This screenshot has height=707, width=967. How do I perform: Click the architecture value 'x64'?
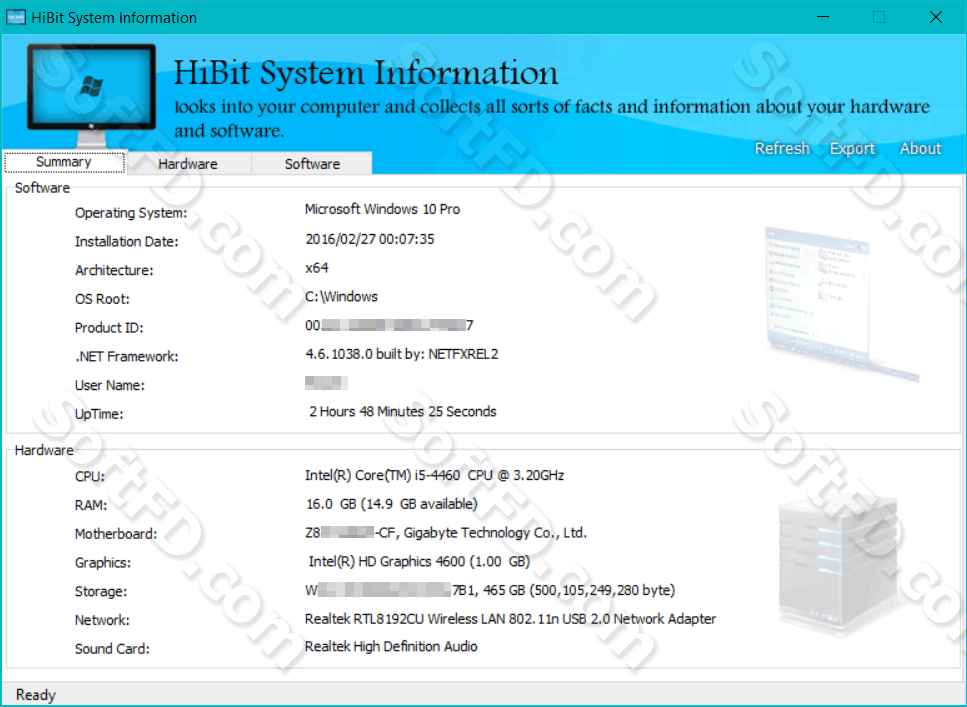316,268
